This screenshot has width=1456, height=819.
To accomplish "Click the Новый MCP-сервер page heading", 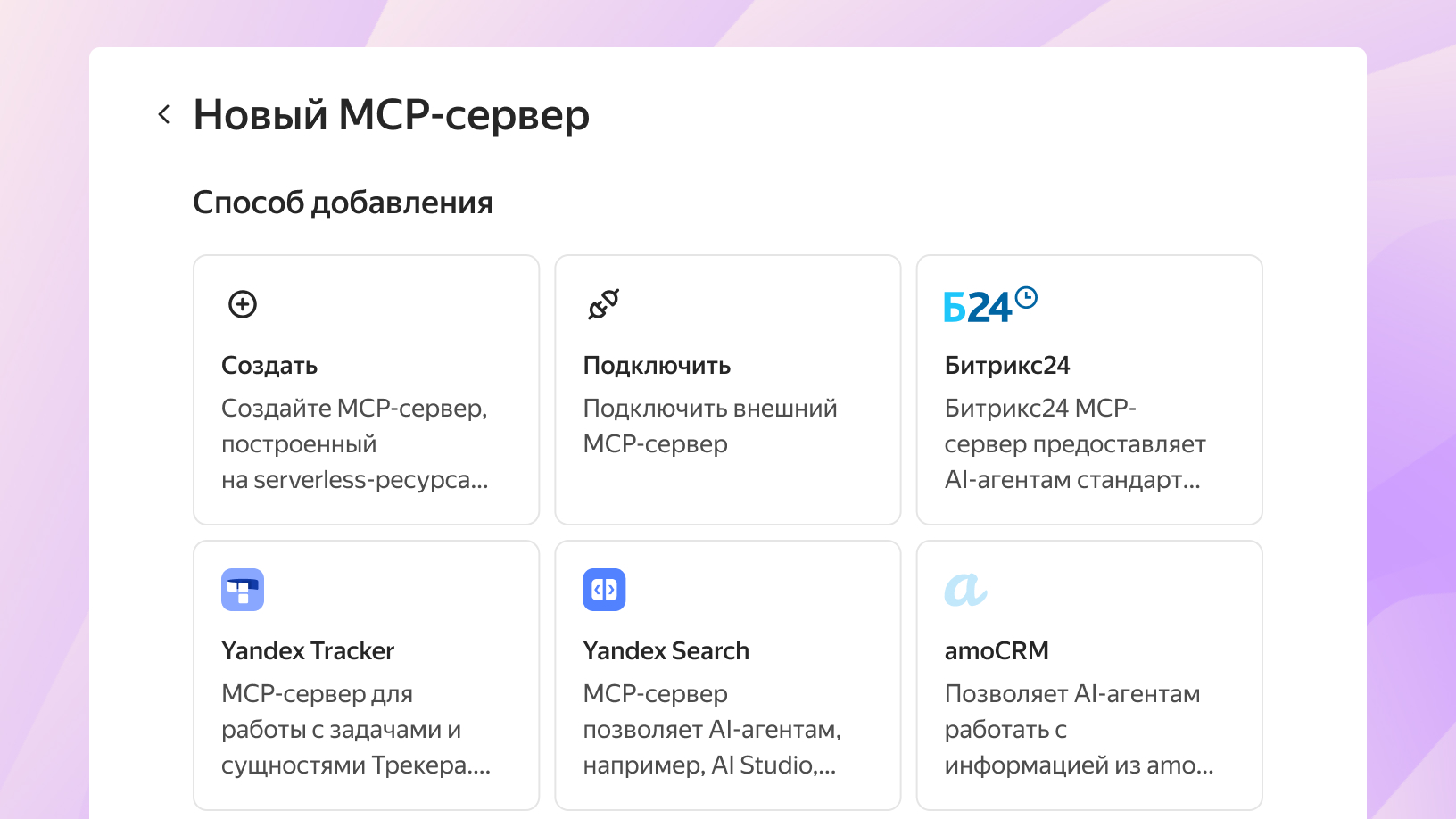I will [392, 115].
